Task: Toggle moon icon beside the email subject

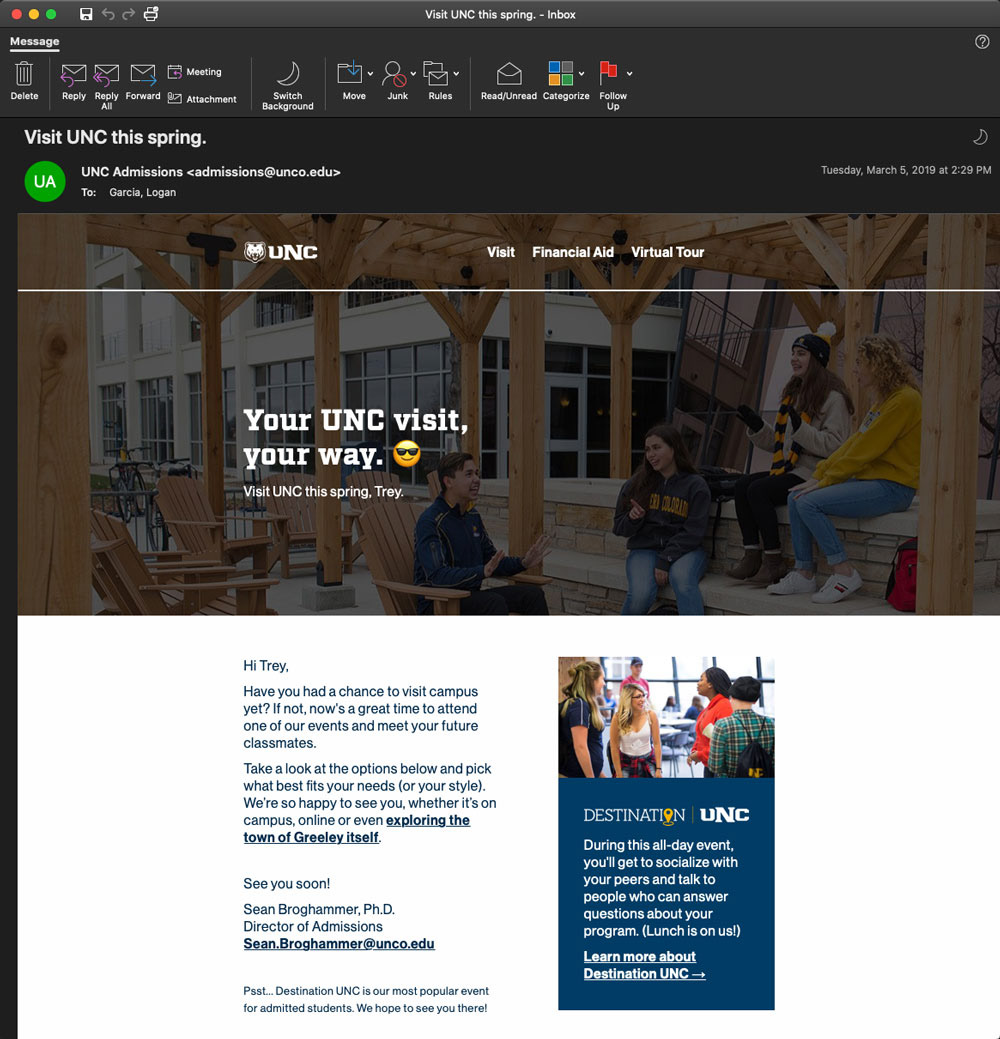Action: [x=980, y=137]
